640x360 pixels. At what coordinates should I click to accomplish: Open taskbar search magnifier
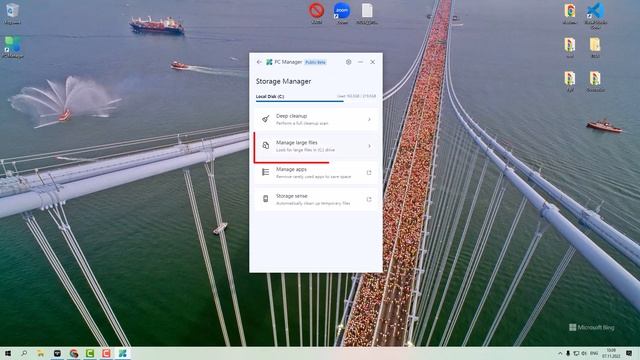(x=24, y=353)
